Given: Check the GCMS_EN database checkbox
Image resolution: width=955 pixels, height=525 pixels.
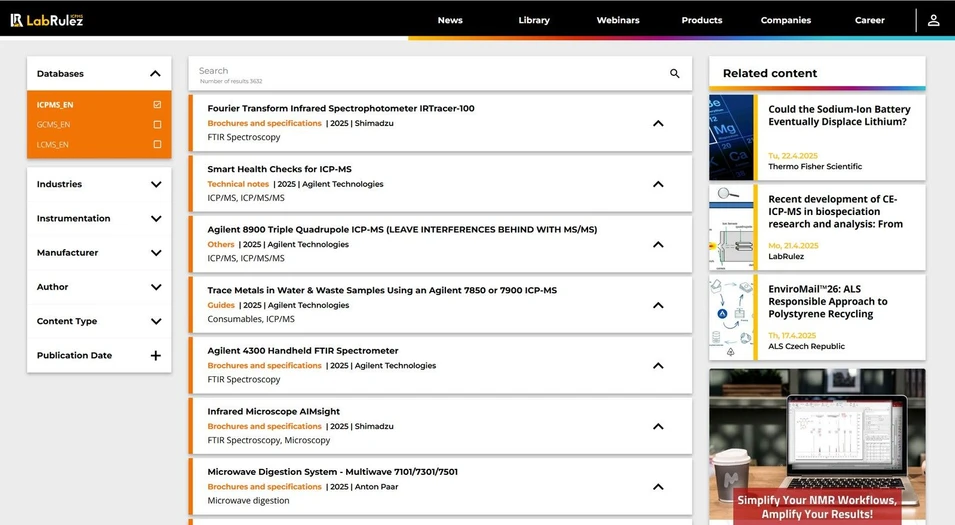Looking at the screenshot, I should (157, 124).
